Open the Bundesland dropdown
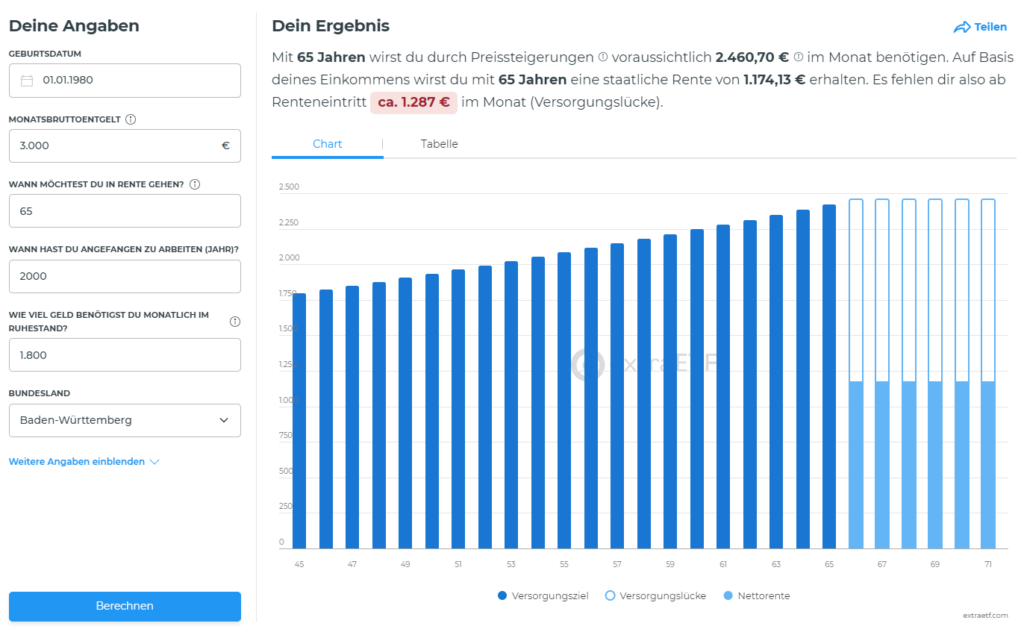1024x635 pixels. [x=124, y=420]
